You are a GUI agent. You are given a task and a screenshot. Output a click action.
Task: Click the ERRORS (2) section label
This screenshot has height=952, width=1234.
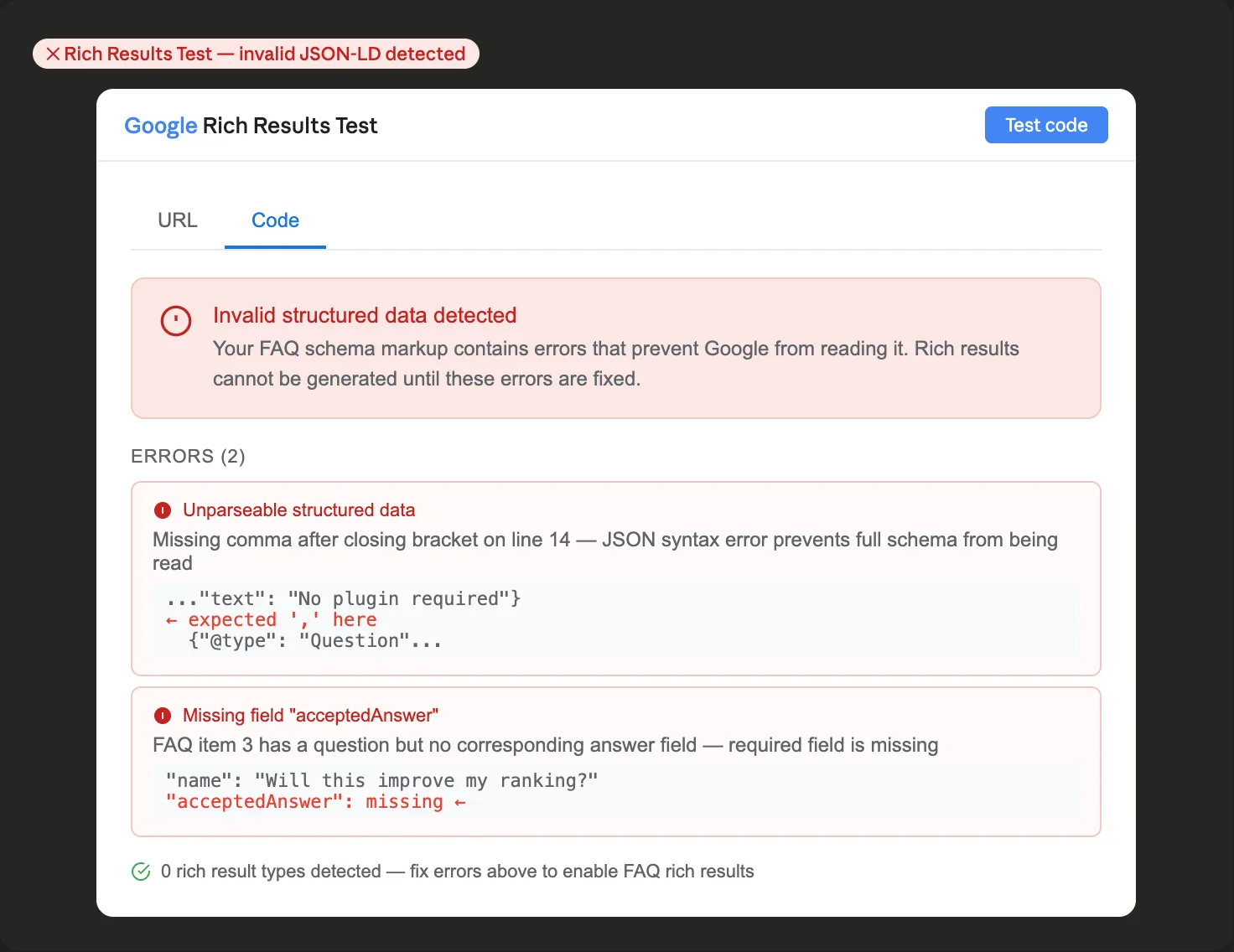pyautogui.click(x=188, y=456)
